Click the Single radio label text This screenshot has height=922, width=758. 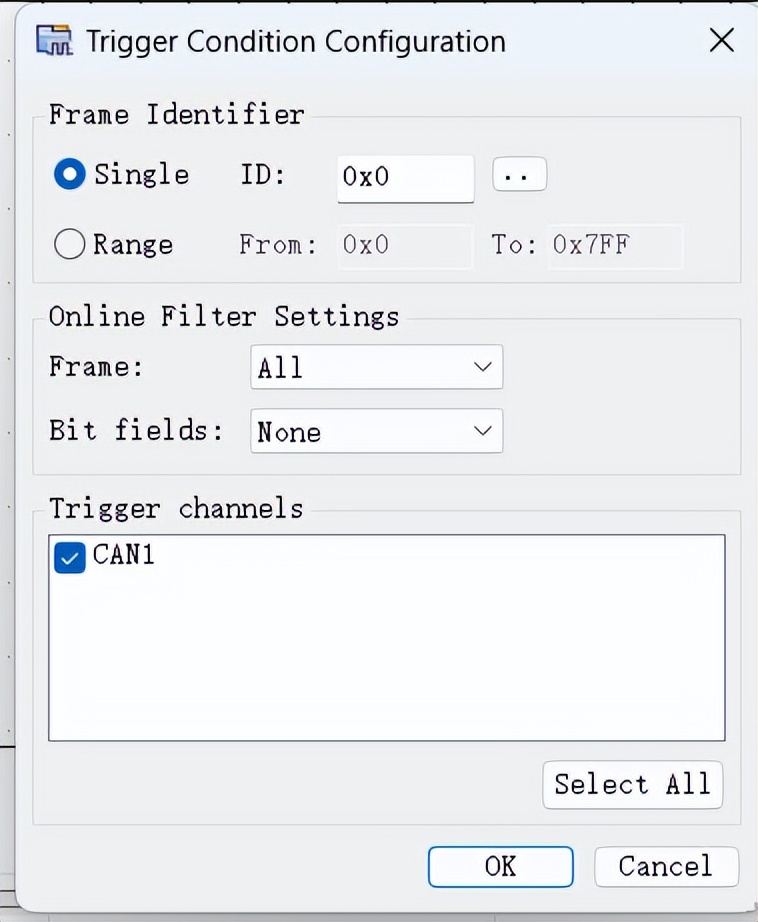(x=141, y=175)
